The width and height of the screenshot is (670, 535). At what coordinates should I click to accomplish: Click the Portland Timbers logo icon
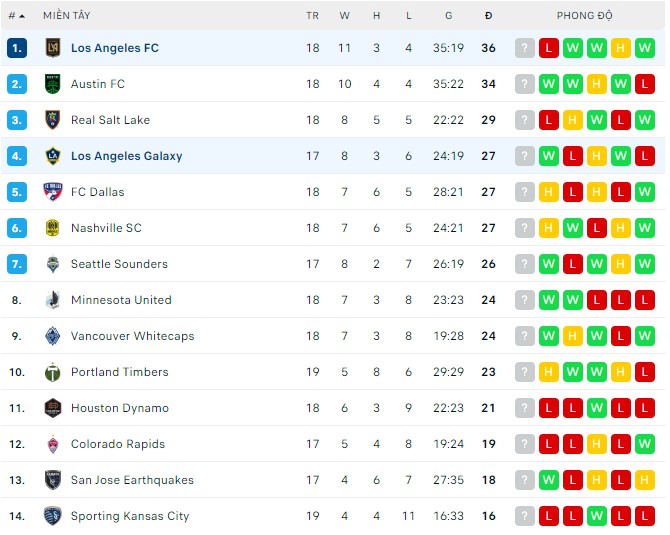click(53, 372)
